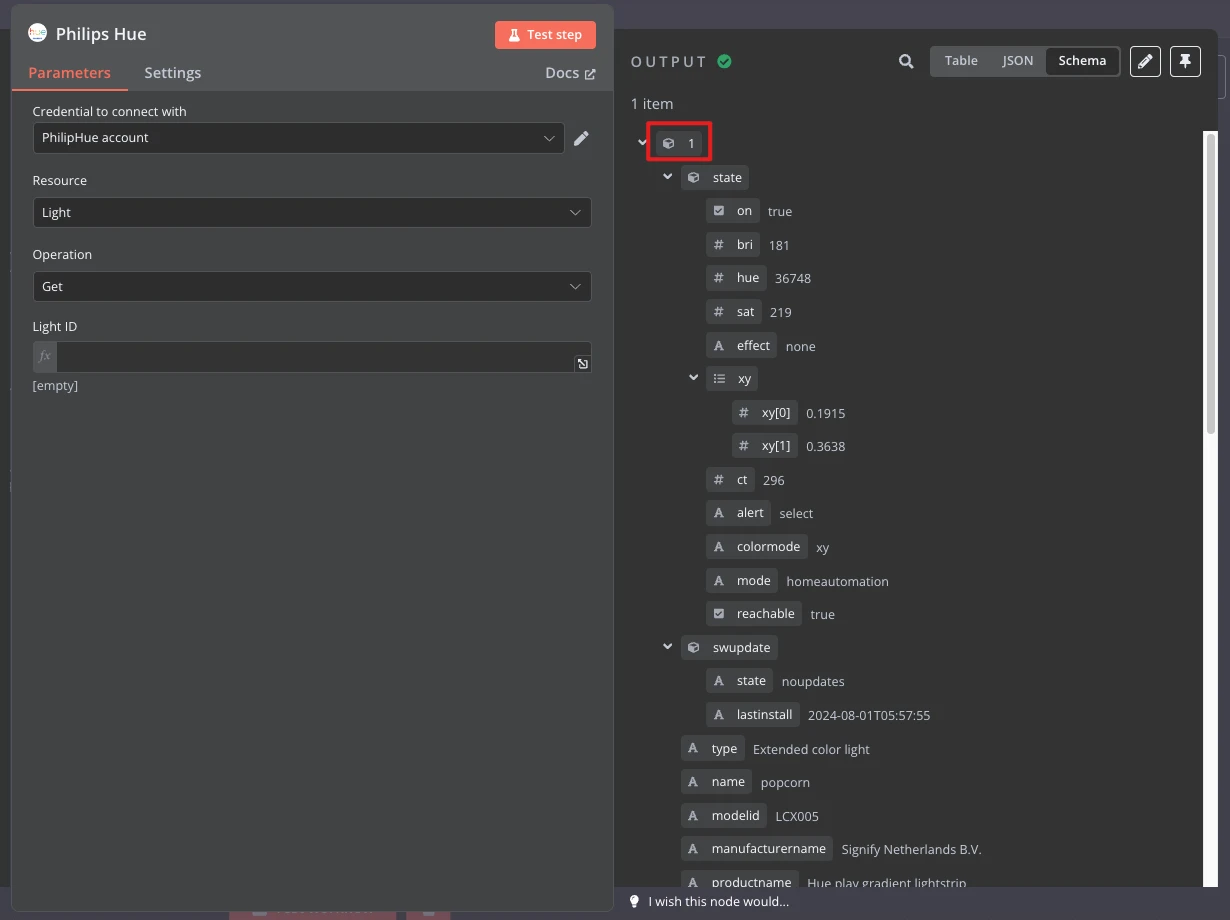Screen dimensions: 1230x920
Task: Switch to the Parameters tab
Action: coord(69,73)
